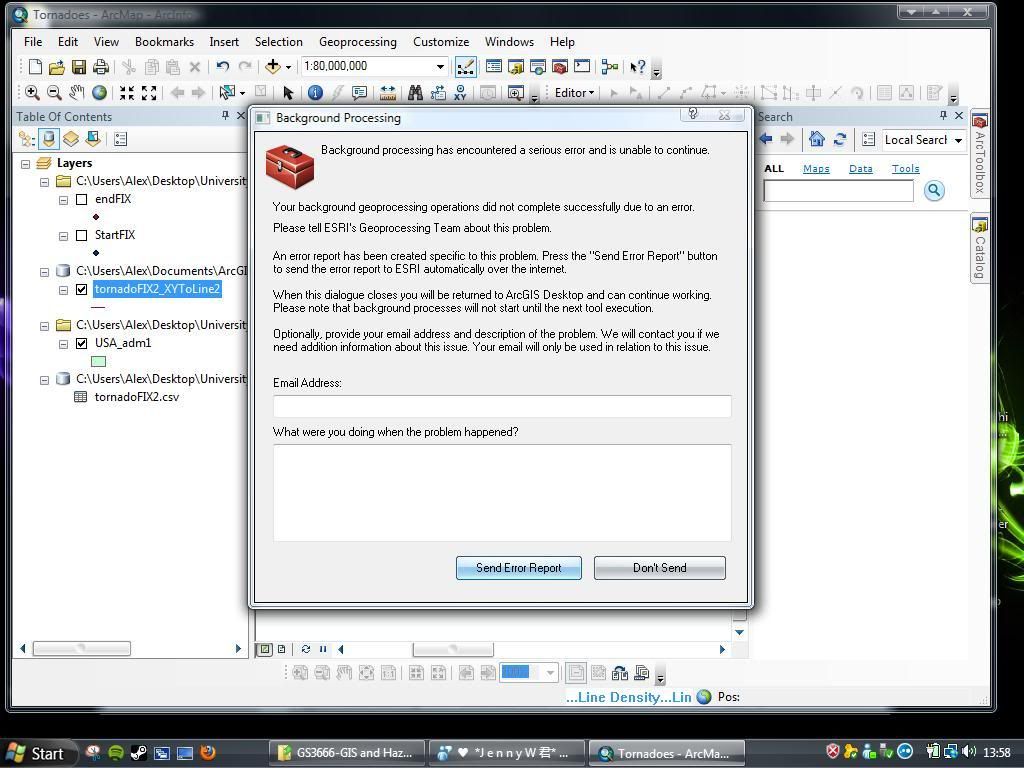Open the Local Search dropdown
This screenshot has width=1024, height=768.
tap(957, 140)
